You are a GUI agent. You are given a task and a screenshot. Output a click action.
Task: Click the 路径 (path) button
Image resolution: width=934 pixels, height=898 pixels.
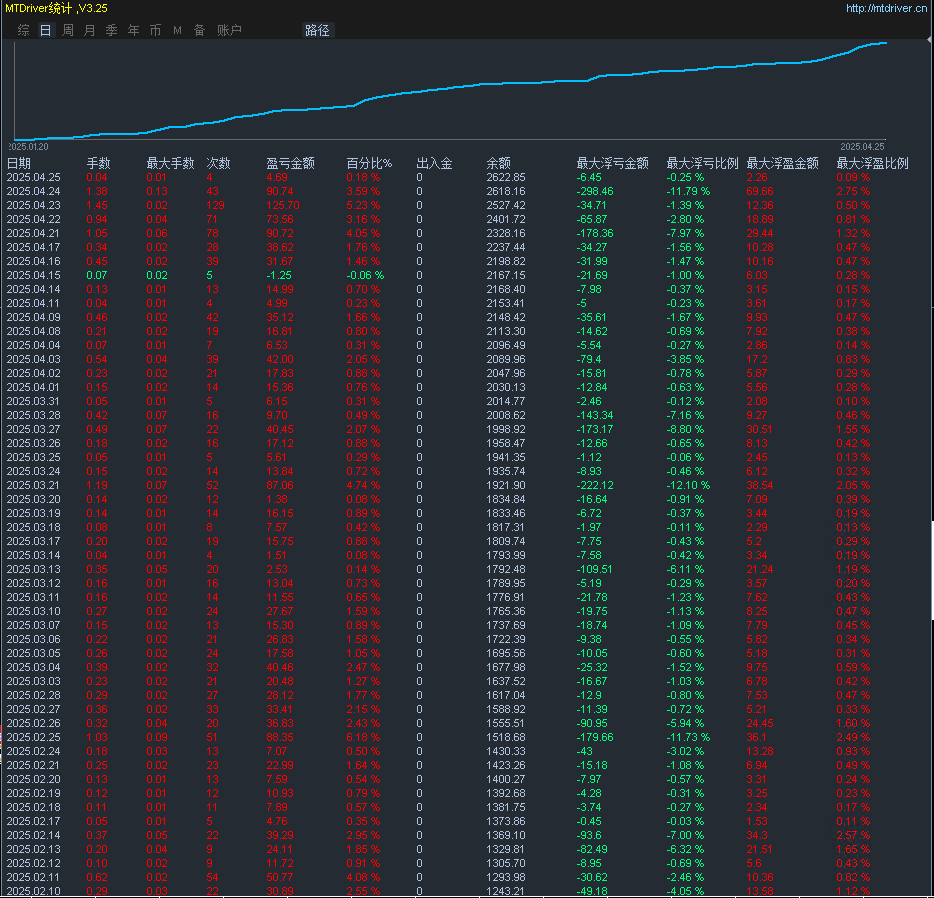pyautogui.click(x=316, y=30)
